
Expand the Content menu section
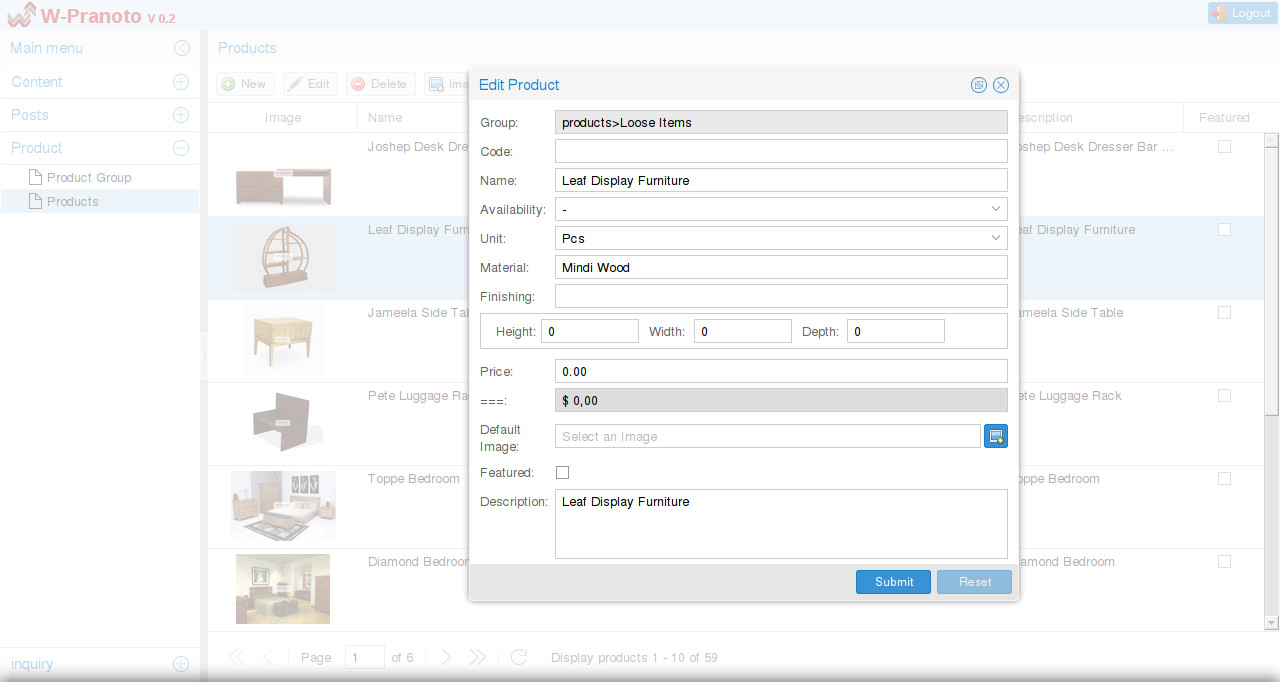point(181,82)
